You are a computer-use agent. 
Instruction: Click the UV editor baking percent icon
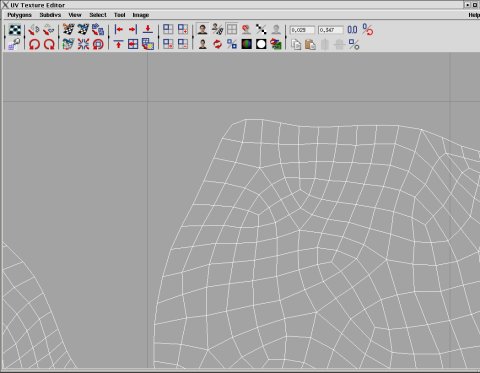[232, 44]
